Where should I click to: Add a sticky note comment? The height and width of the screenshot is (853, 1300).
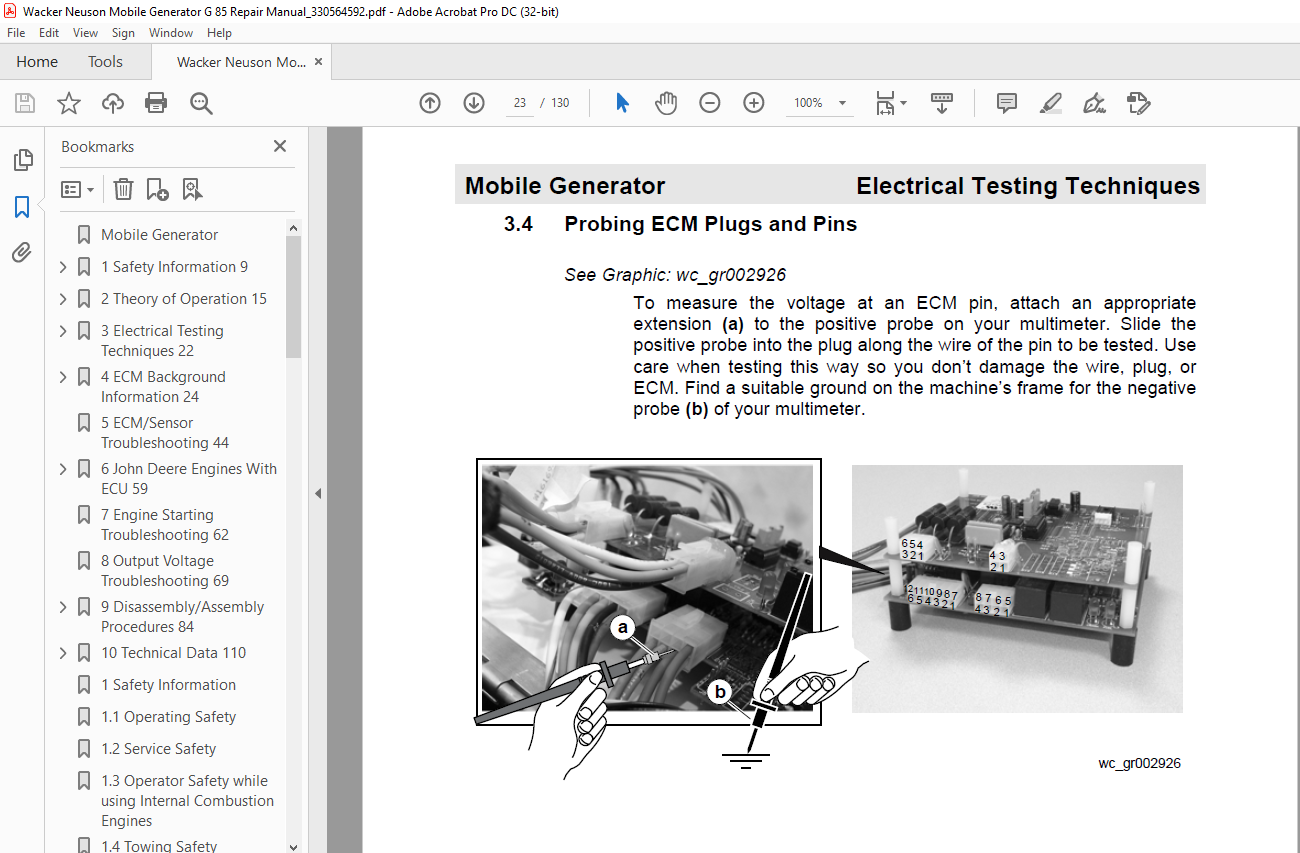pyautogui.click(x=1007, y=103)
